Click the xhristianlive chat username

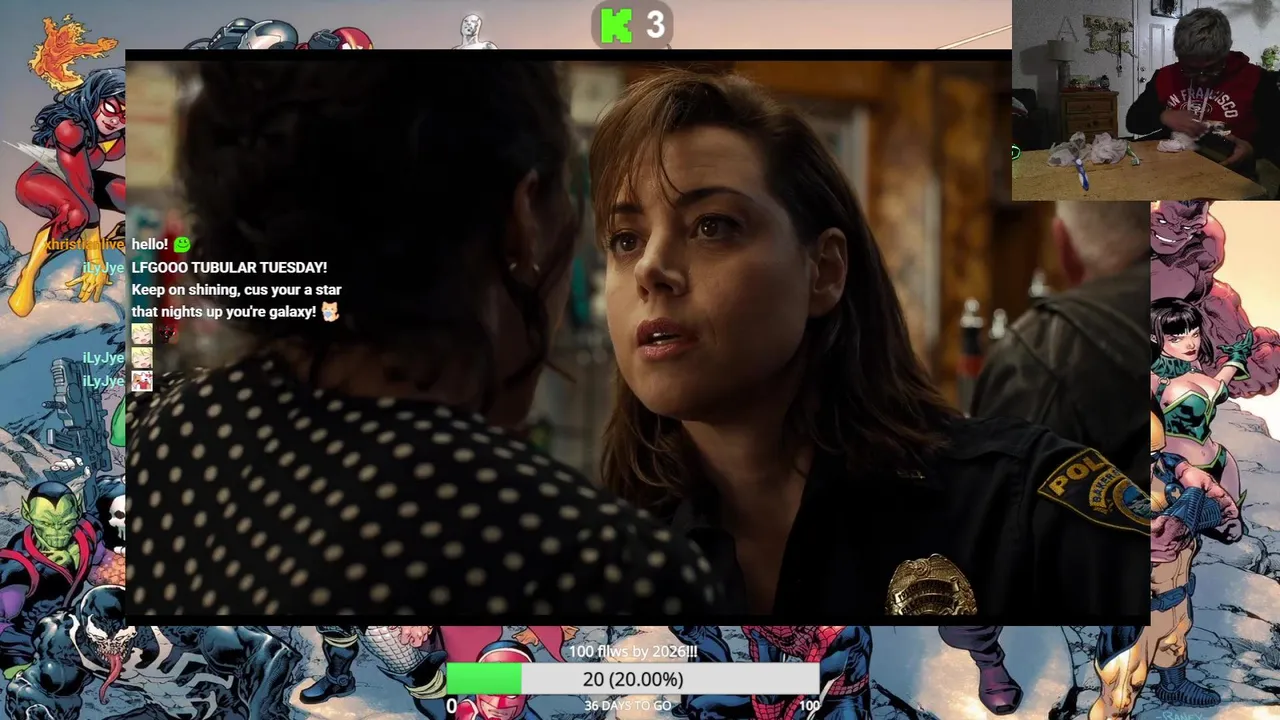(84, 244)
